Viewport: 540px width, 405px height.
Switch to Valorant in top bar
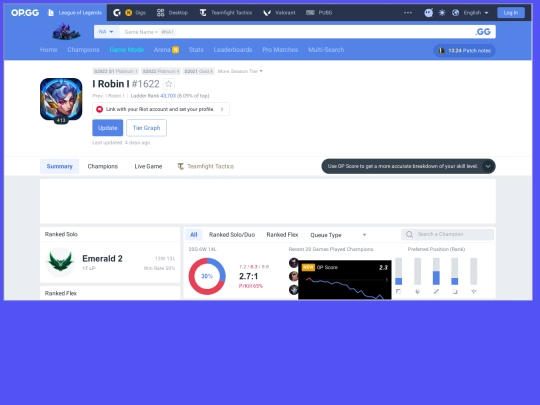tap(279, 13)
